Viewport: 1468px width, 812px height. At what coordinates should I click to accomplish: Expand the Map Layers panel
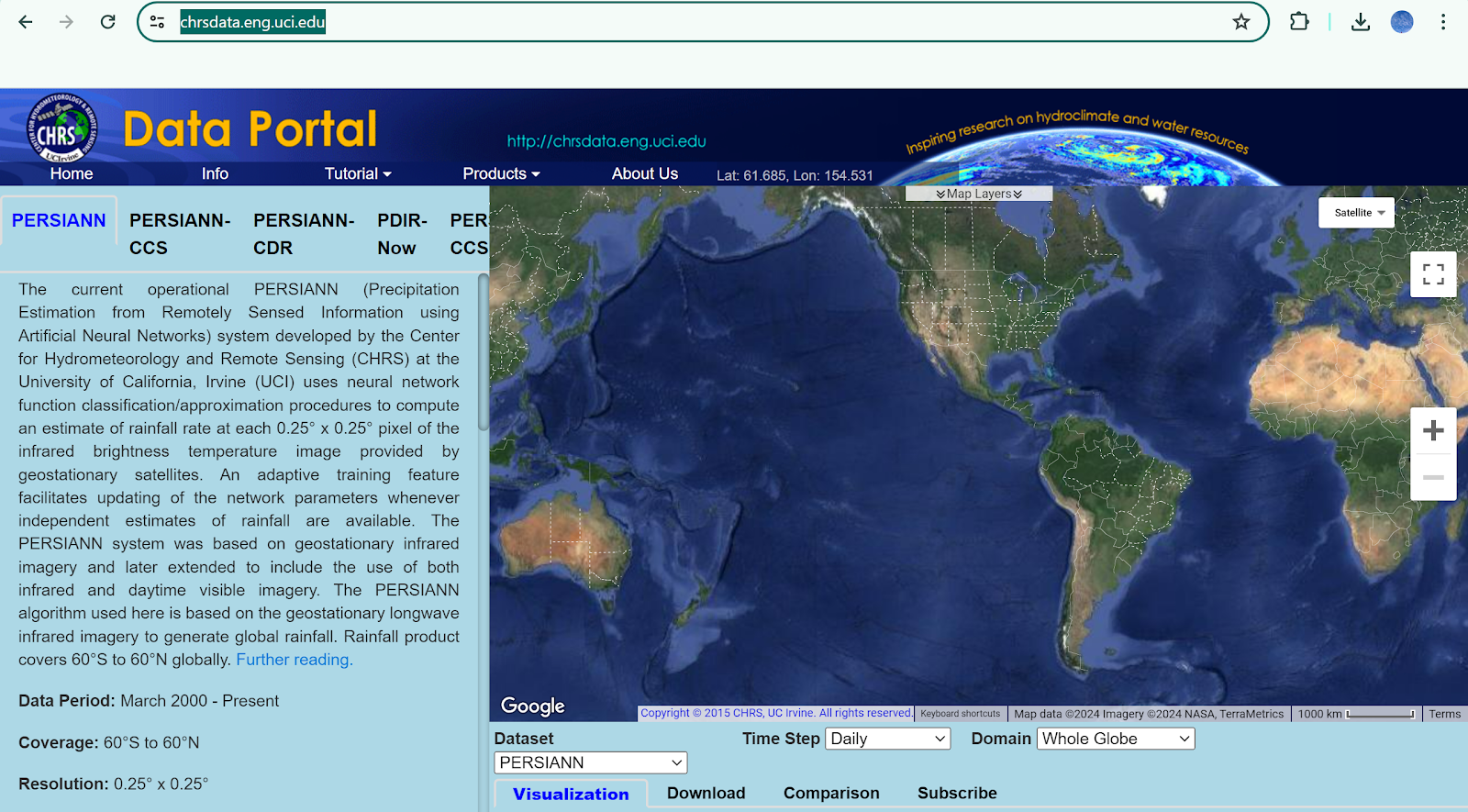[x=979, y=194]
